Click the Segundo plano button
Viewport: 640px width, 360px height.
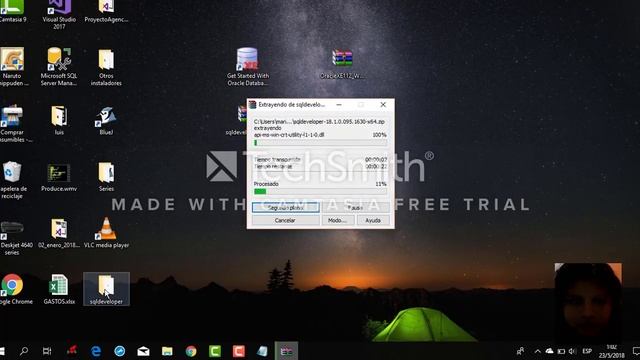click(x=285, y=207)
